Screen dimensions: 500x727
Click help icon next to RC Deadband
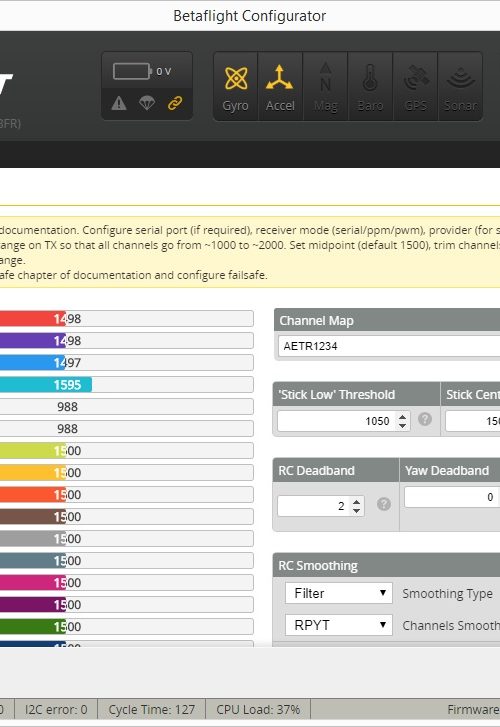point(384,504)
